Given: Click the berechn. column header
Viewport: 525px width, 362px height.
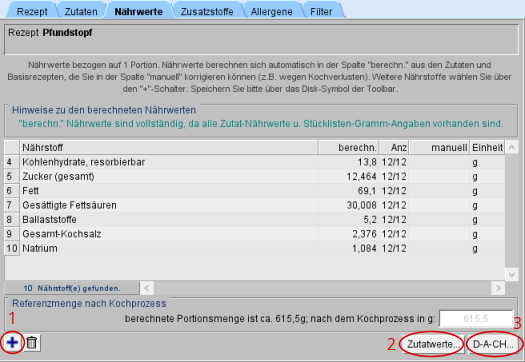Looking at the screenshot, I should pos(349,147).
